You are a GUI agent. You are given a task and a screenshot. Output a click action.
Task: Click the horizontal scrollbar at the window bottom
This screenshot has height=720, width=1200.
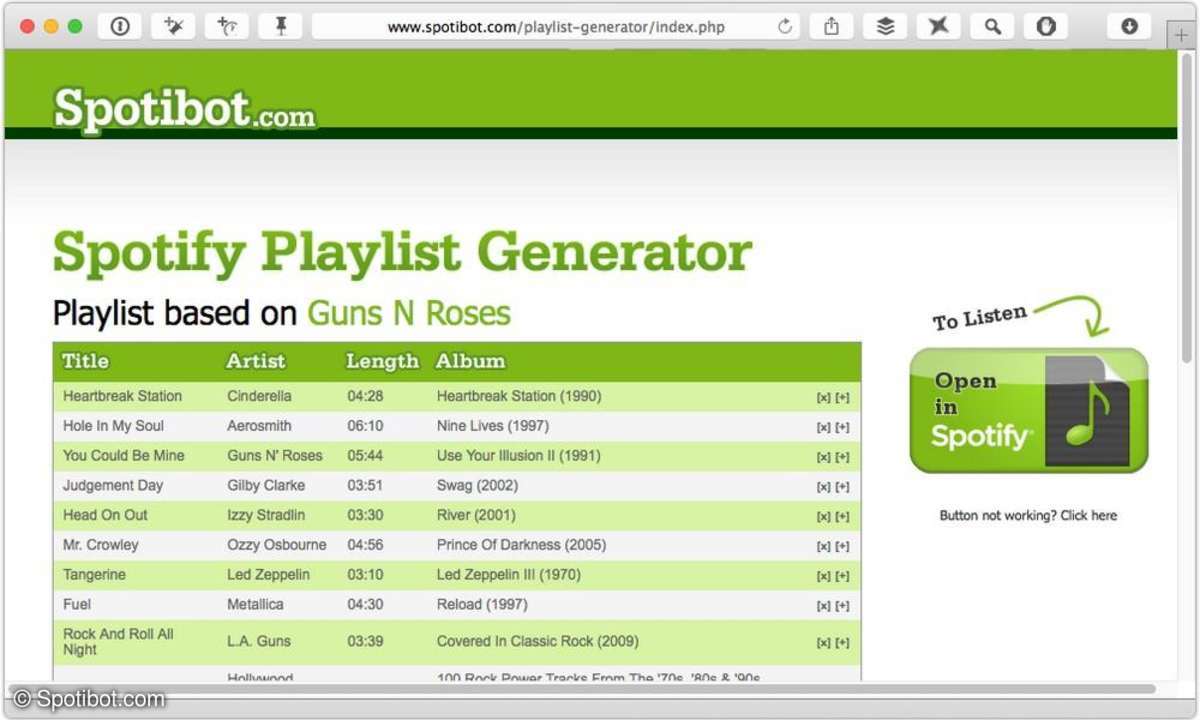point(582,689)
